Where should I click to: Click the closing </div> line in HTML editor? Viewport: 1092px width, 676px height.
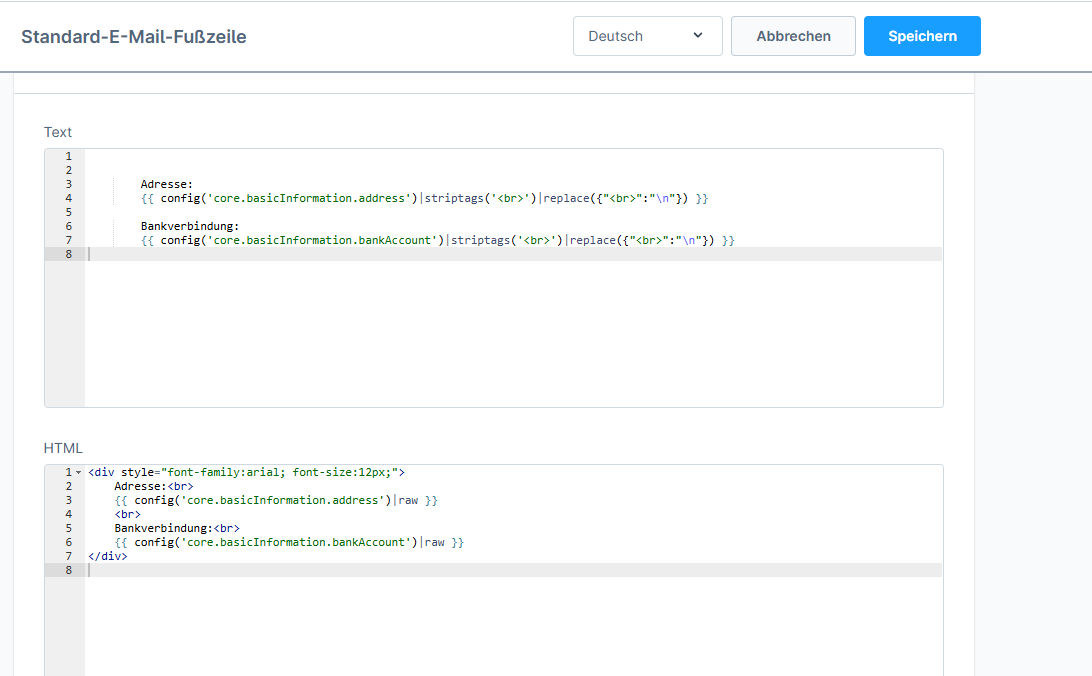(x=108, y=556)
